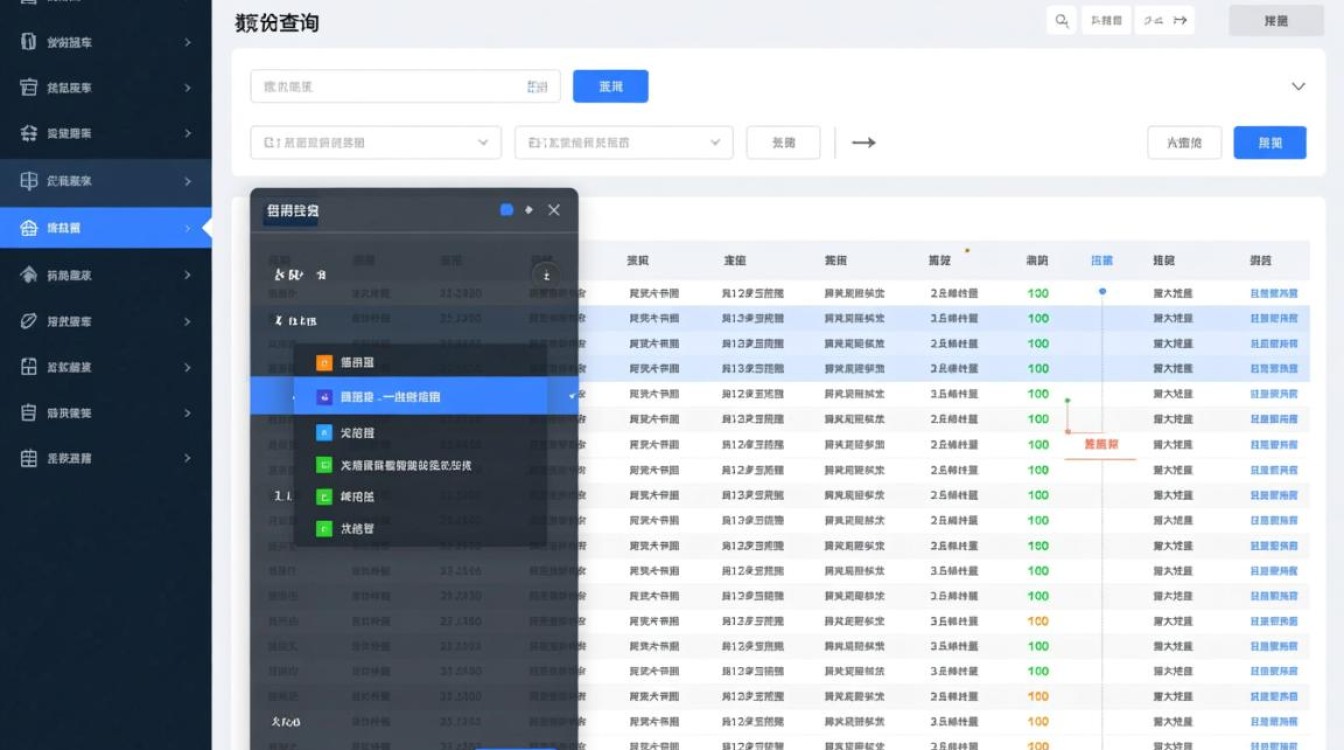Click the magnifier search icon in the top bar
Screen dimensions: 1344x750
pos(1061,20)
